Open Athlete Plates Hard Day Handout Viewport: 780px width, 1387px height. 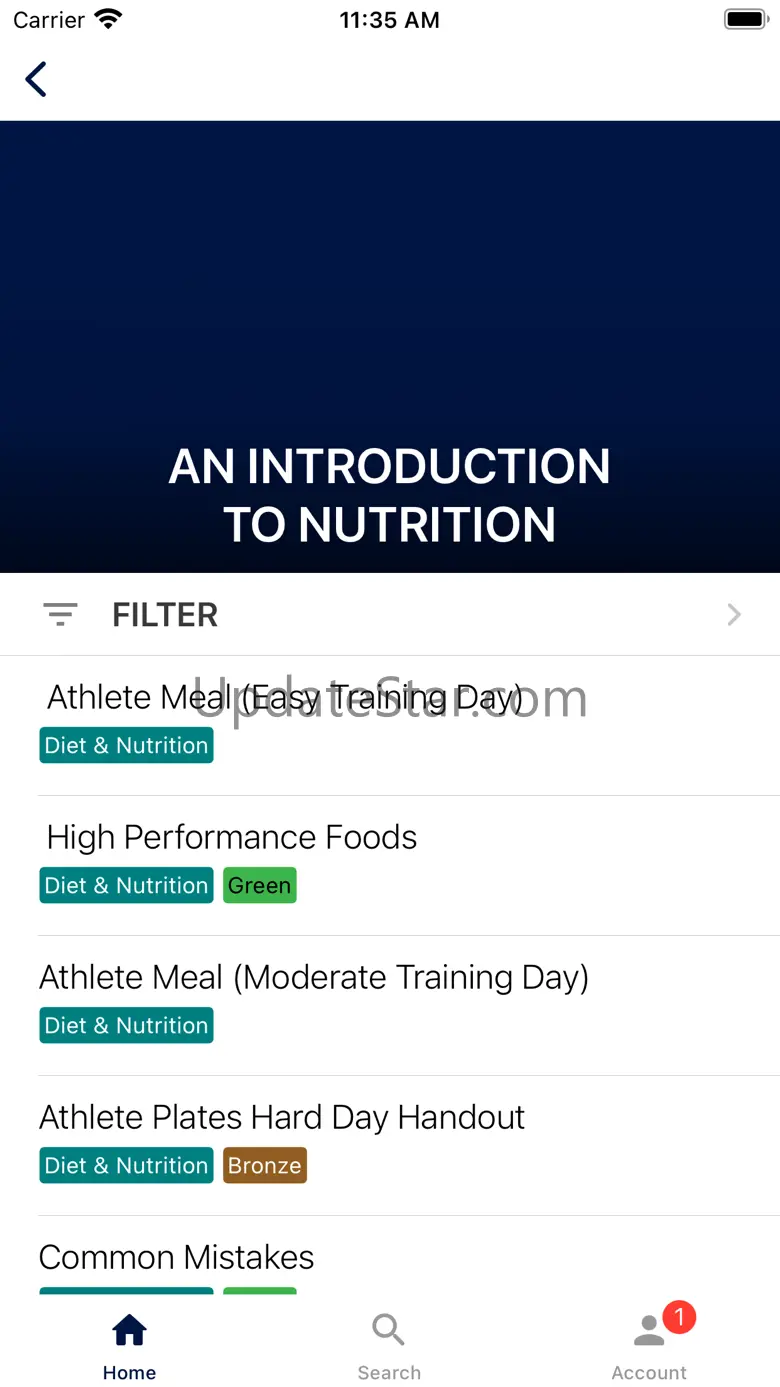[282, 1117]
